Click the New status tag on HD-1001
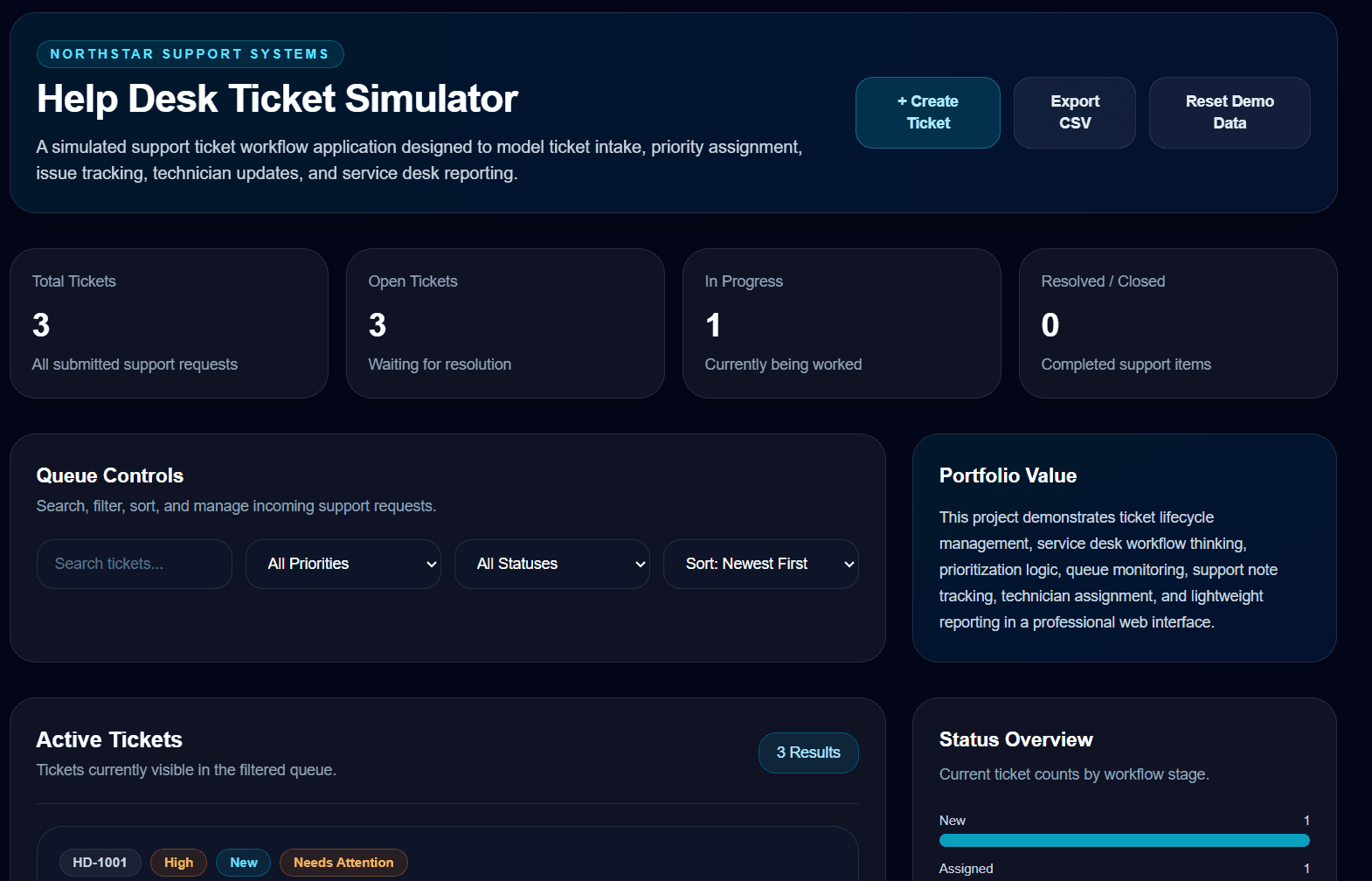This screenshot has height=881, width=1372. click(244, 863)
